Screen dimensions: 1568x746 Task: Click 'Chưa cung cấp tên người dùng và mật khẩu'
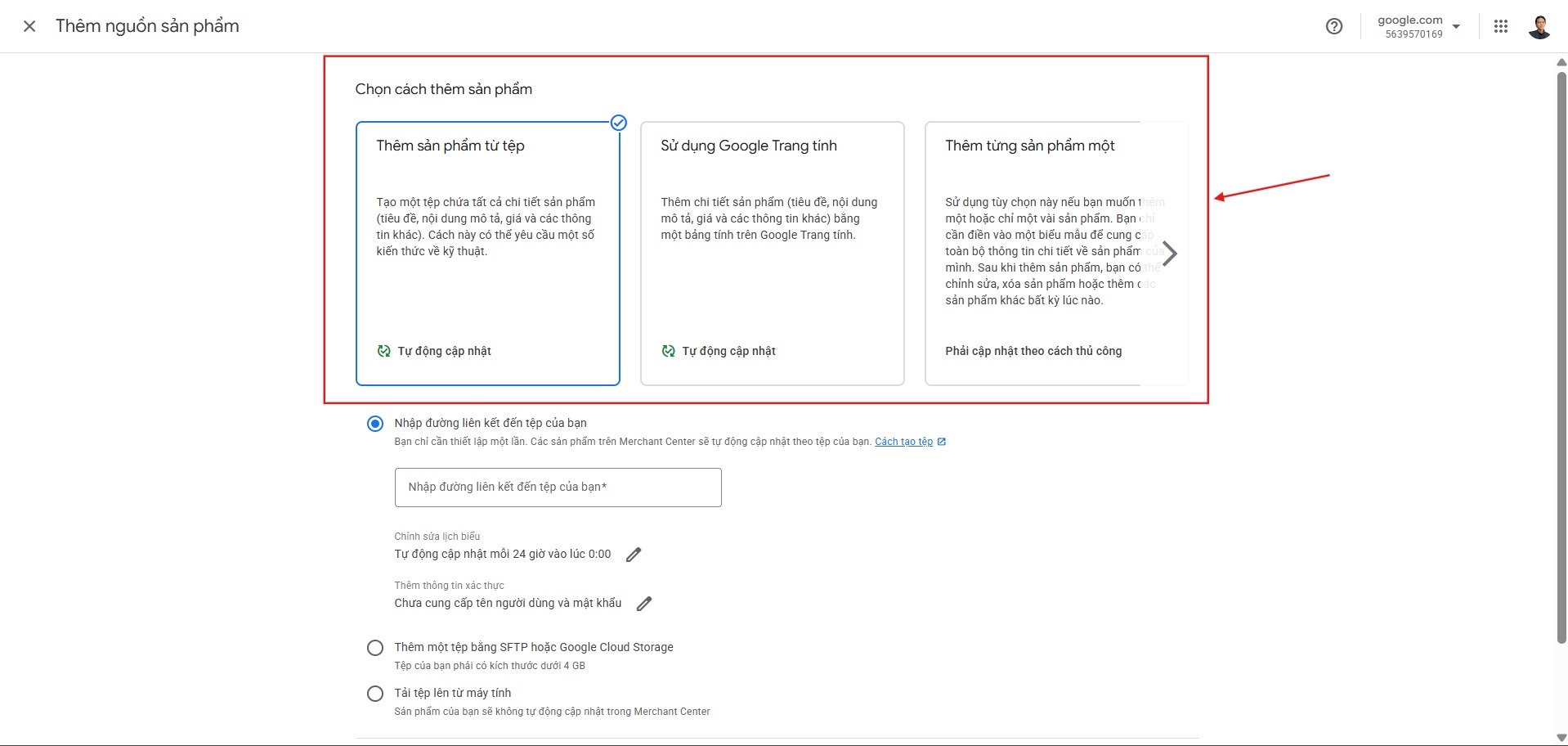(508, 603)
